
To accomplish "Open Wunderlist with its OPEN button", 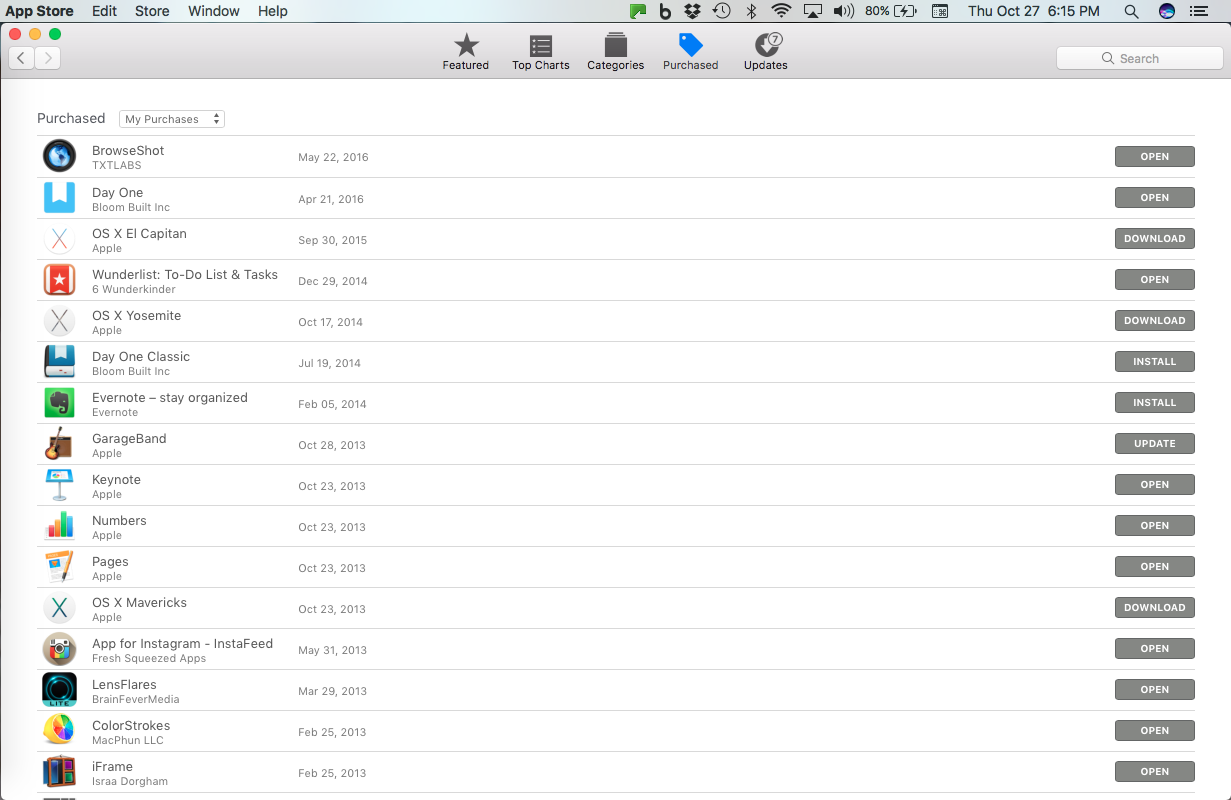I will coord(1154,279).
